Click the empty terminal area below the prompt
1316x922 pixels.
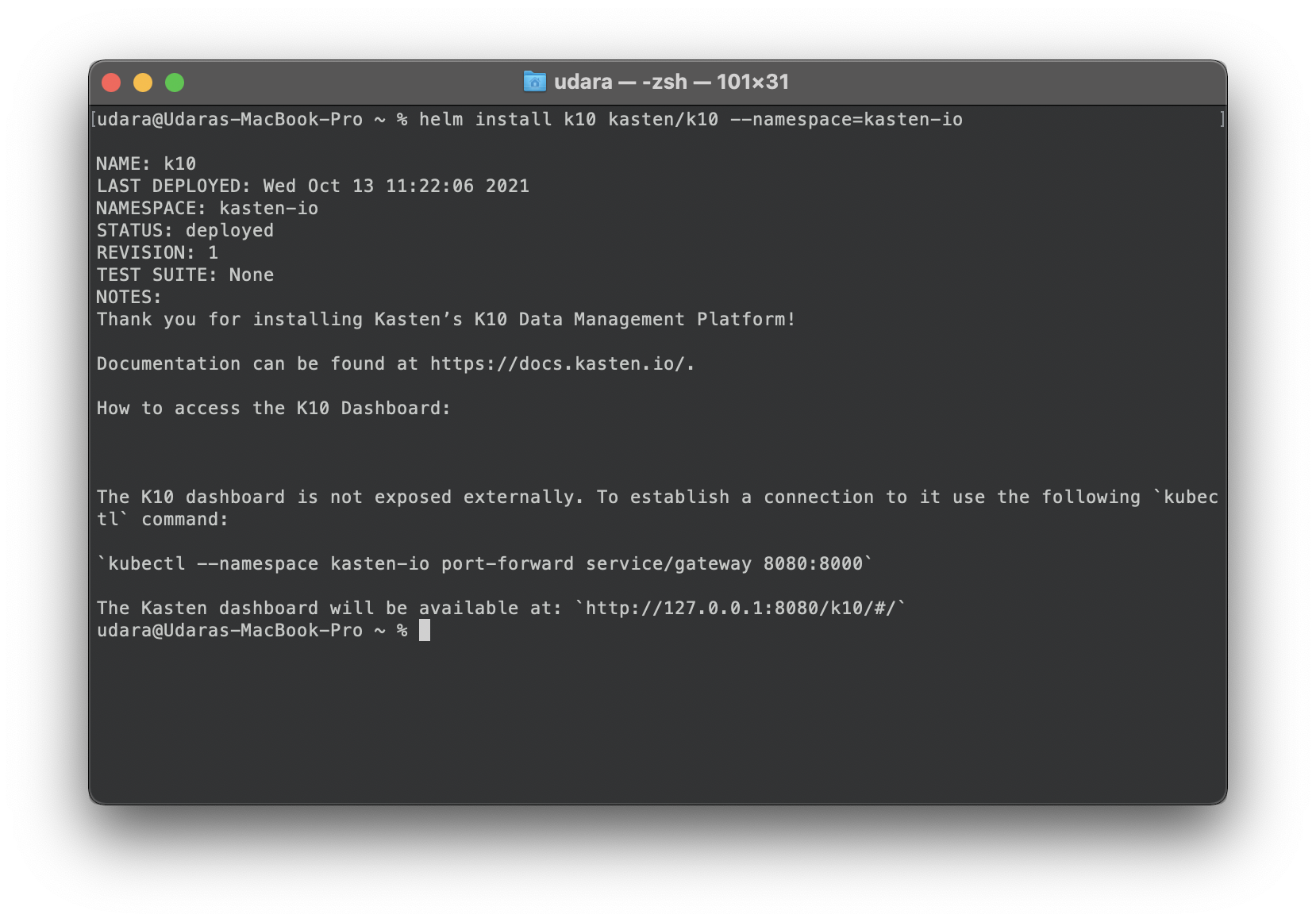pos(657,722)
